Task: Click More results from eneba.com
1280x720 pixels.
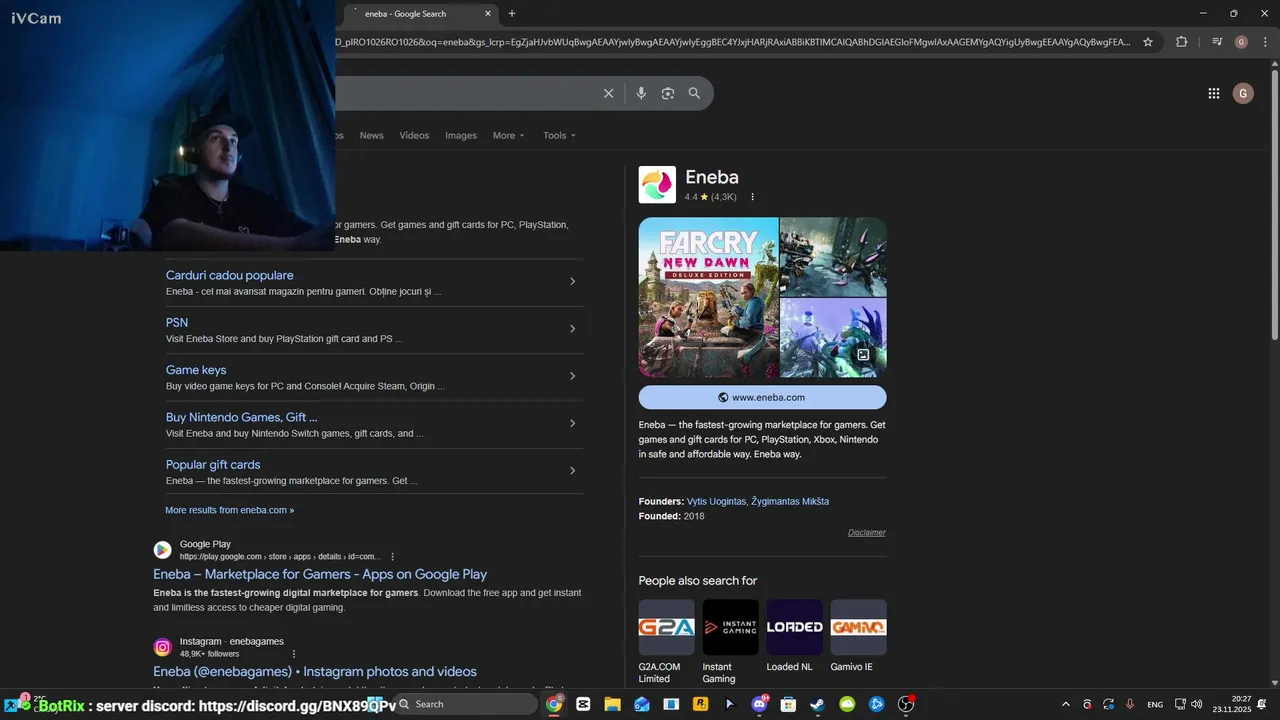Action: click(x=230, y=510)
